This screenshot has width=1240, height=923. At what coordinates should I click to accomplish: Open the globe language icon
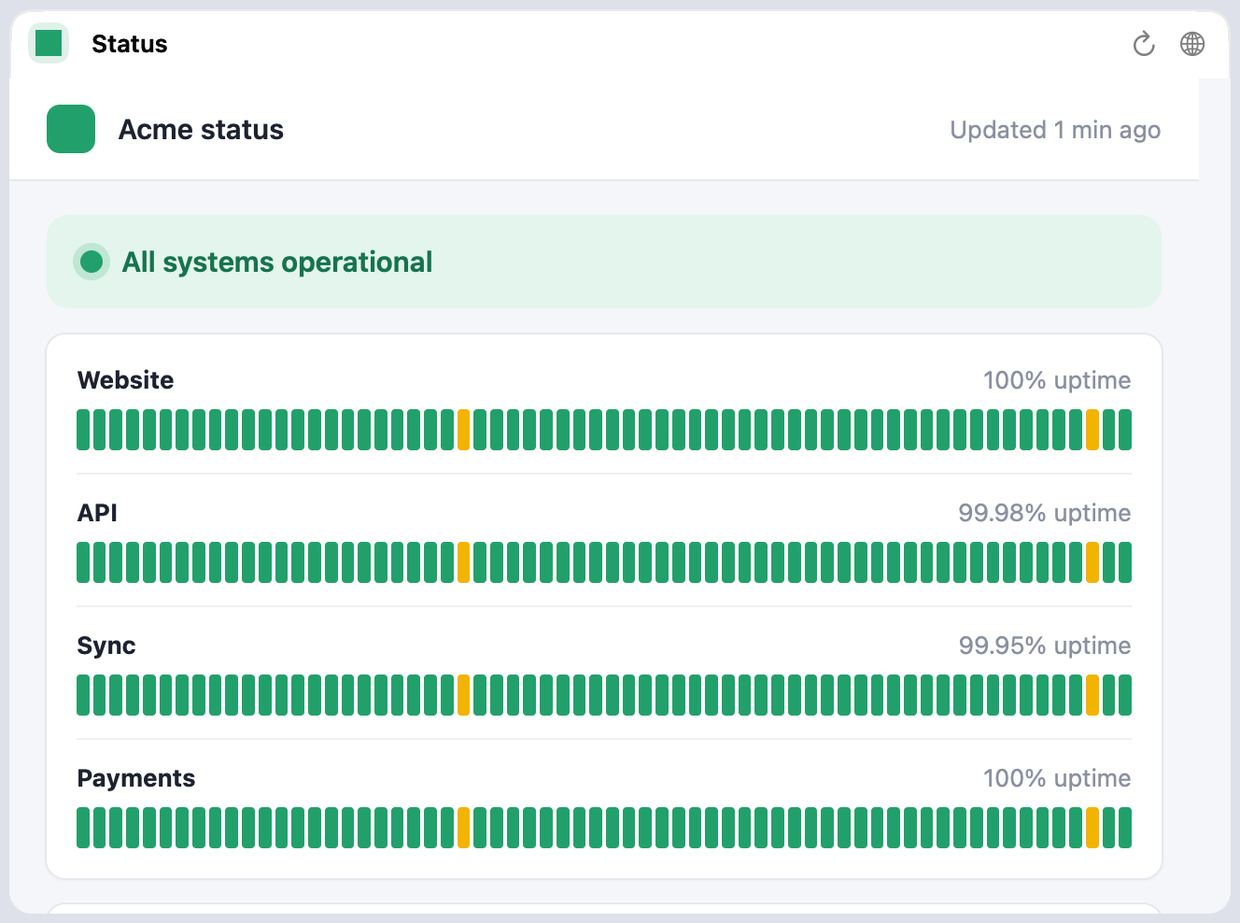point(1192,44)
